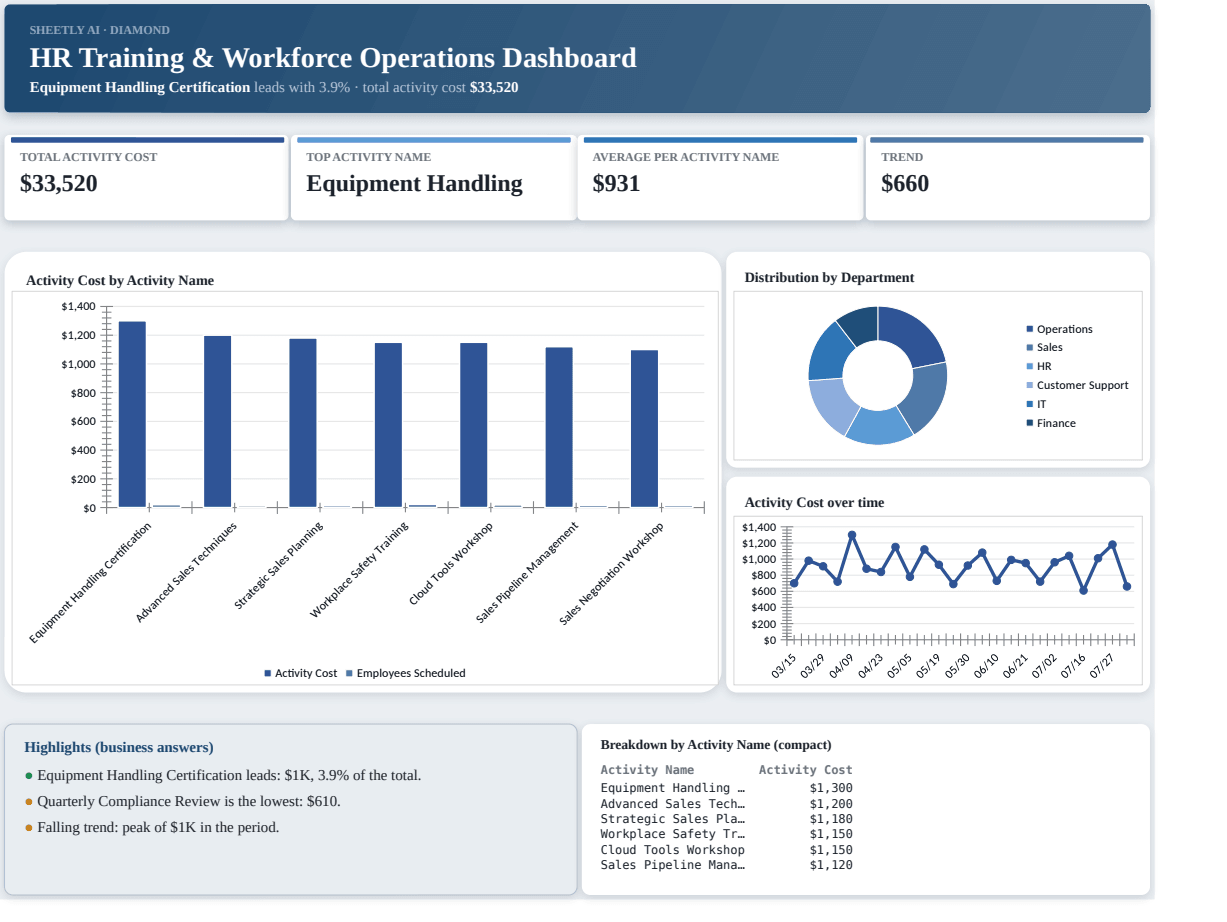Click the Advanced Sales Tech… table row
The height and width of the screenshot is (922, 1227).
[x=727, y=804]
